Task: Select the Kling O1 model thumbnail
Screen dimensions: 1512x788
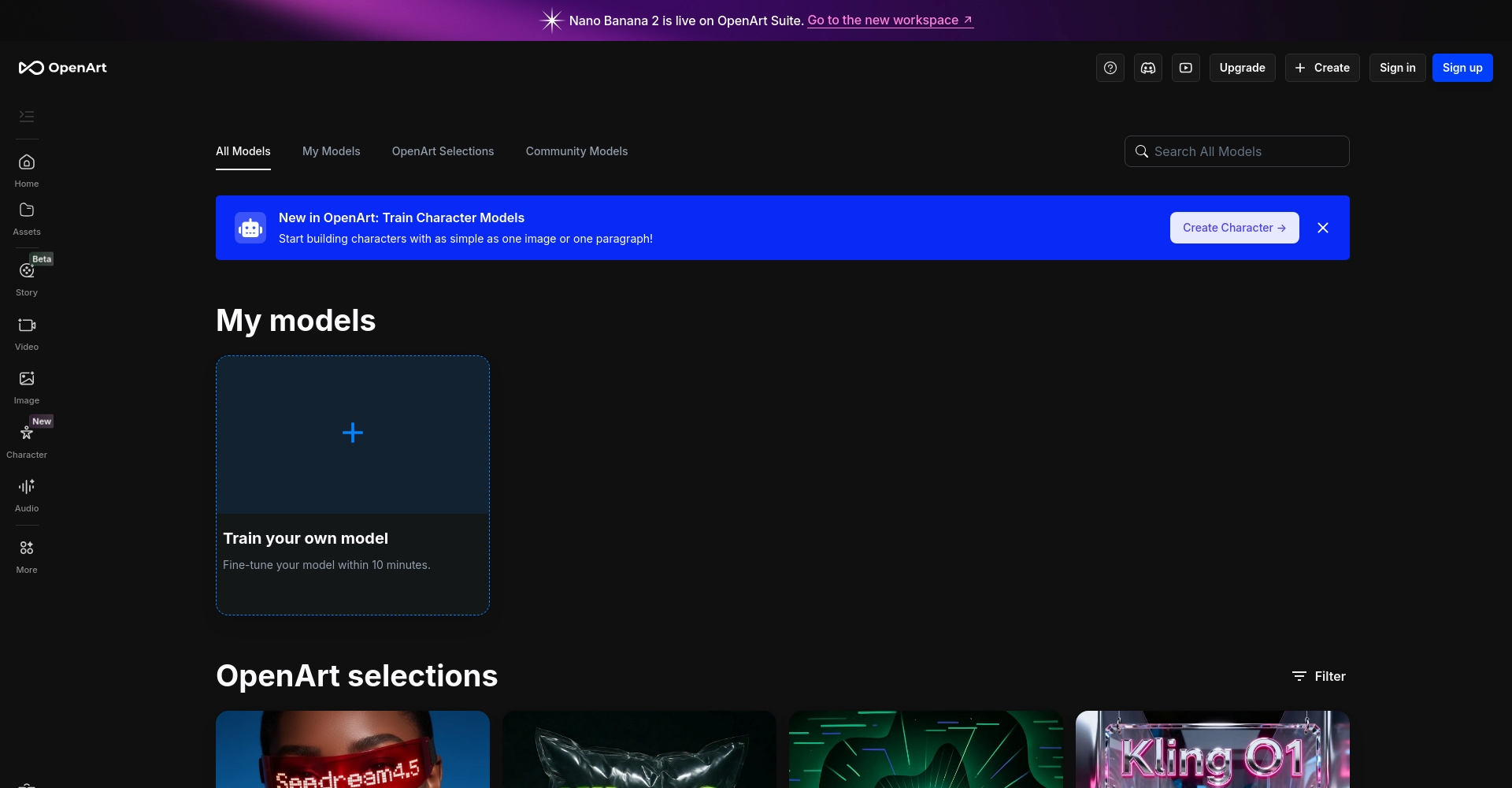Action: coord(1212,750)
